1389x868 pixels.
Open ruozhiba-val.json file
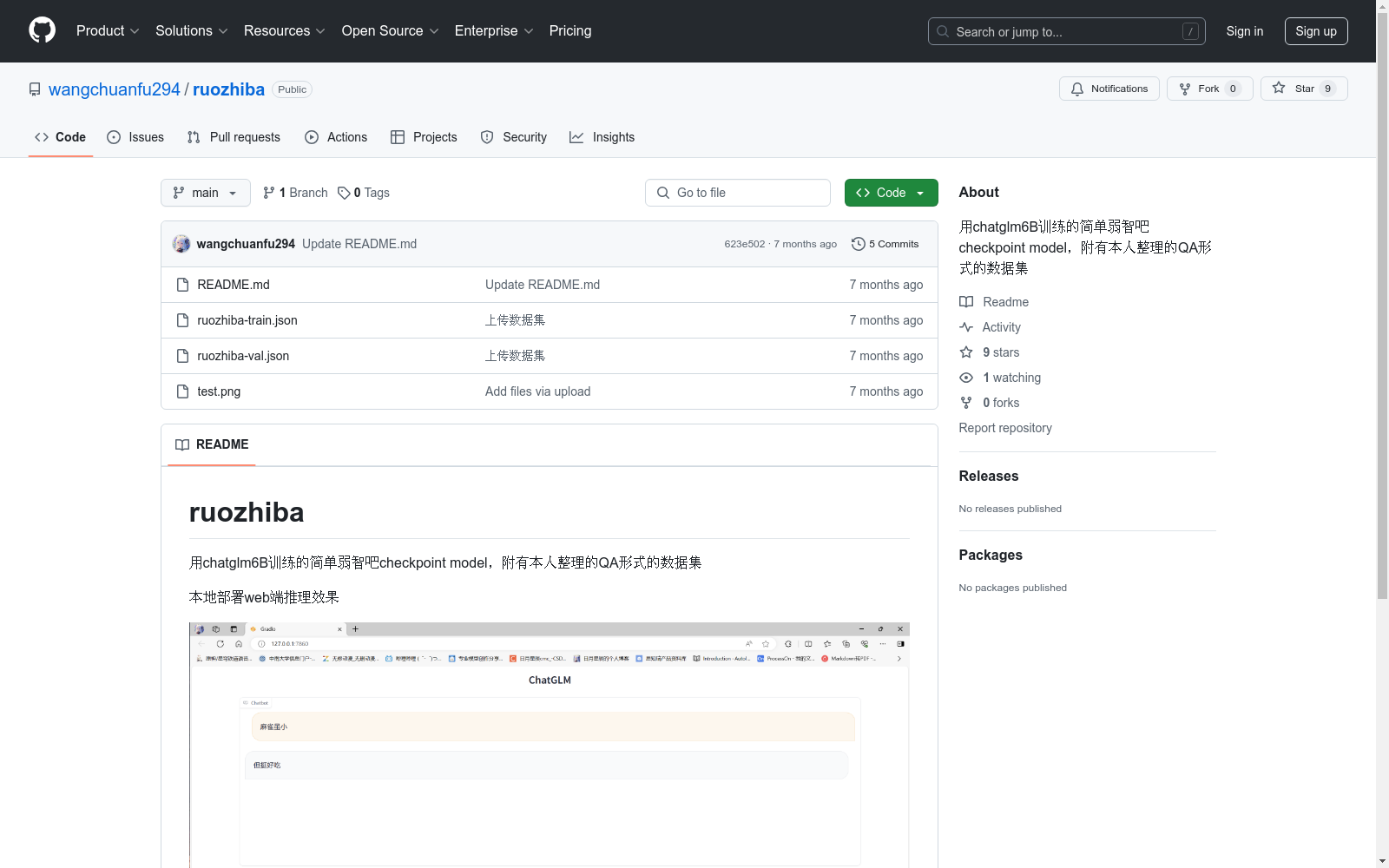pos(243,356)
